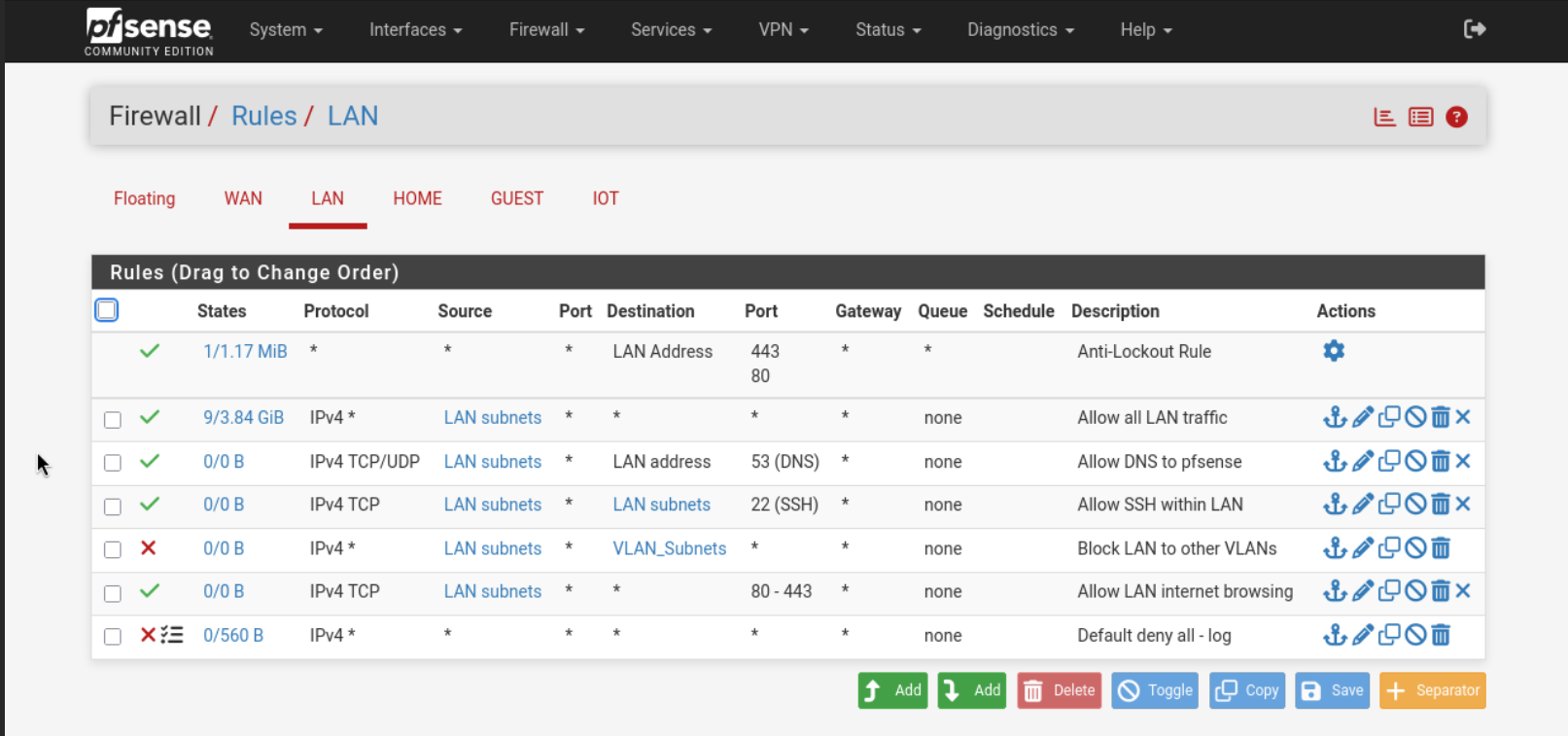The width and height of the screenshot is (1568, 736).
Task: Check the Allow all LAN traffic rule checkbox
Action: 113,419
